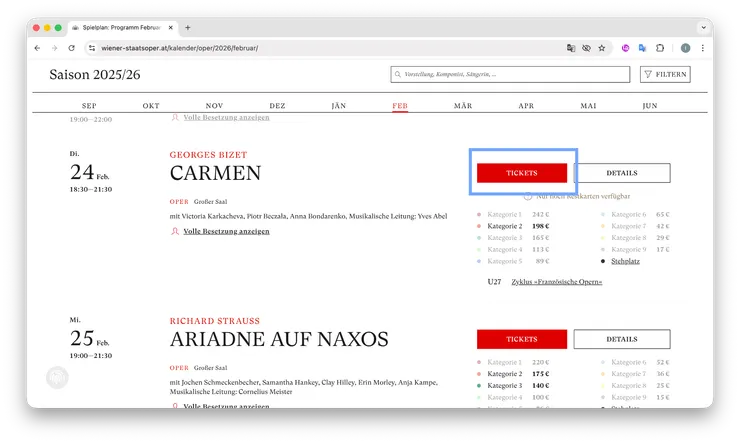
Task: Click the crossed-eye icon in address bar
Action: 586,48
